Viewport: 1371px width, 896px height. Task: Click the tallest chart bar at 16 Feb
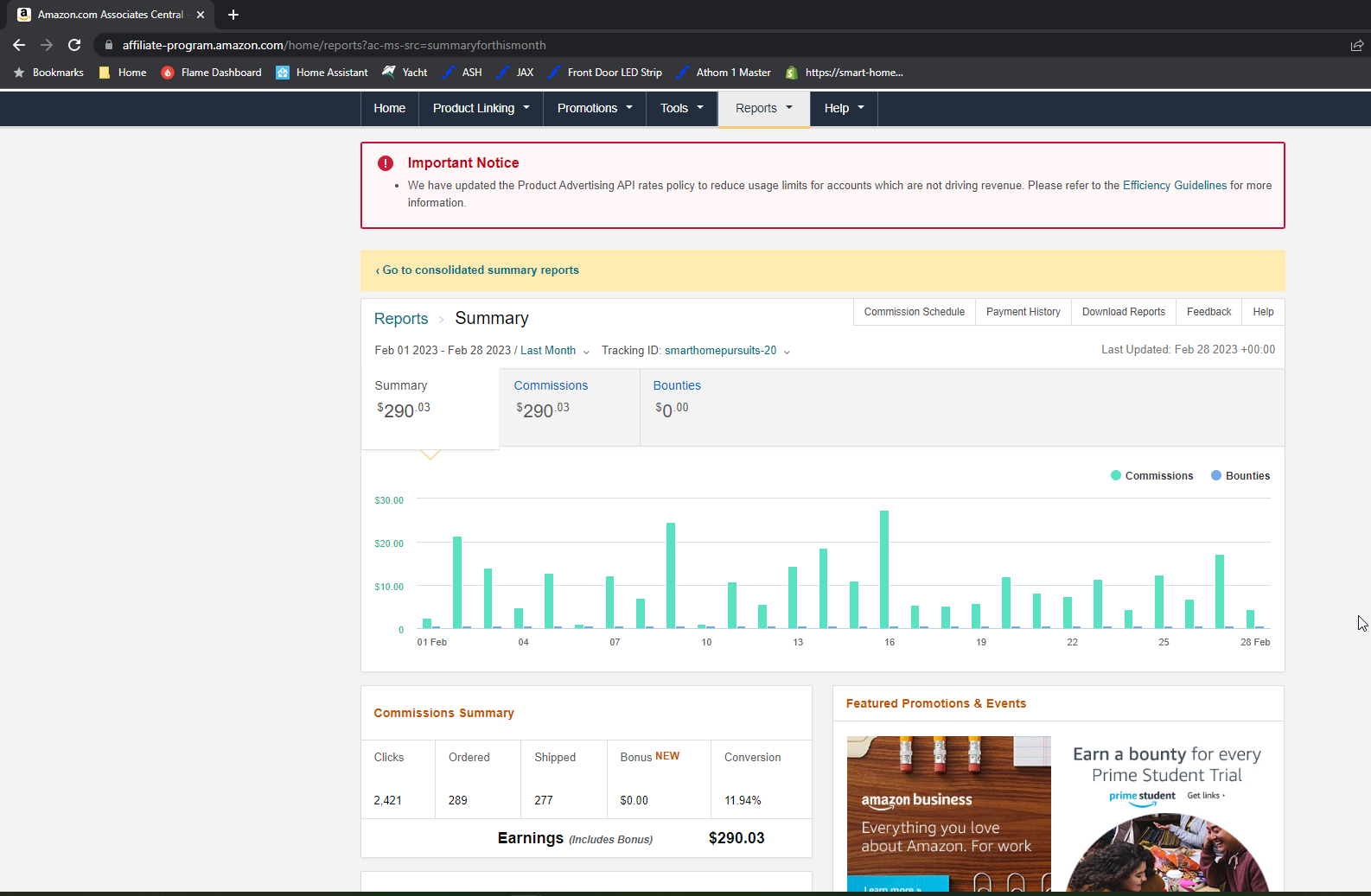pyautogui.click(x=884, y=569)
